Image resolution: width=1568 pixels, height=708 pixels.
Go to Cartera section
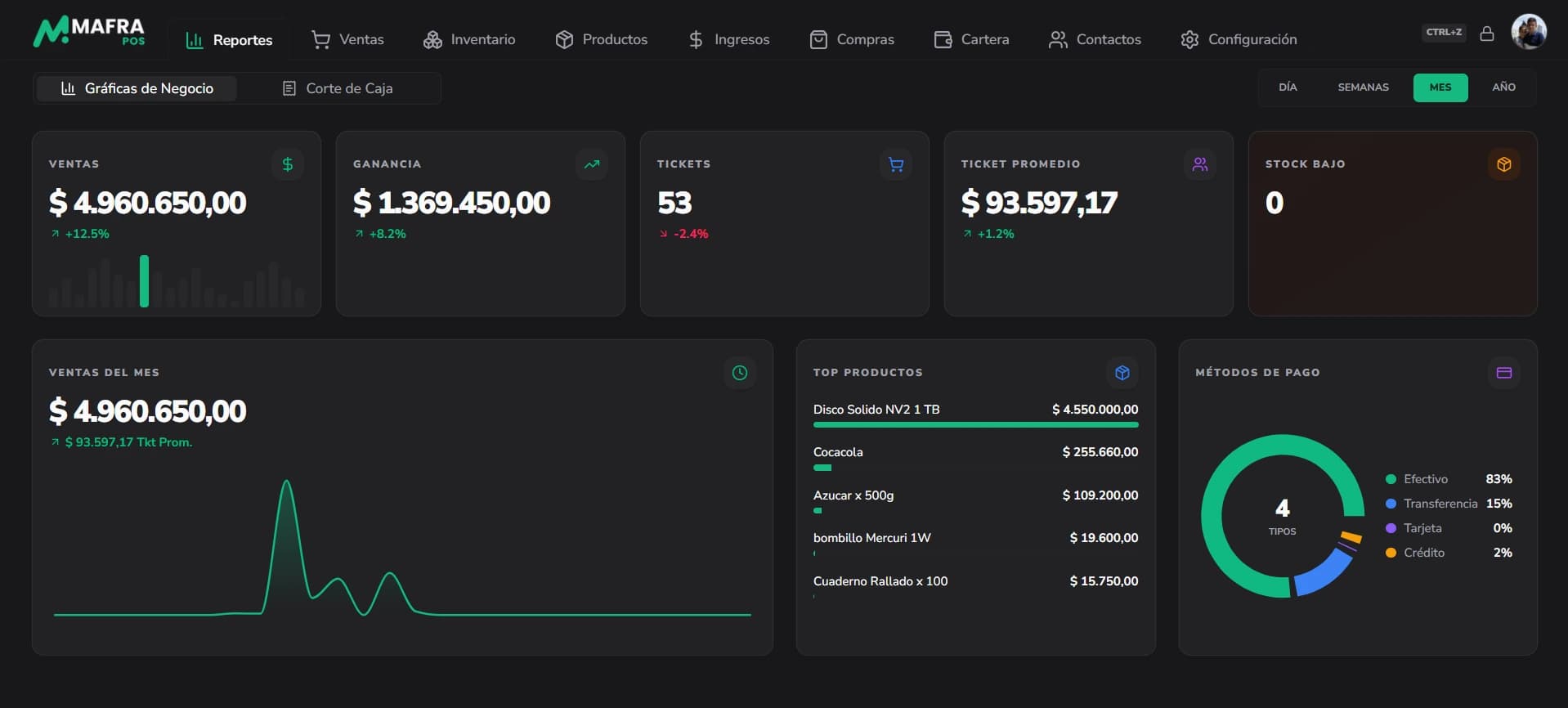(971, 39)
